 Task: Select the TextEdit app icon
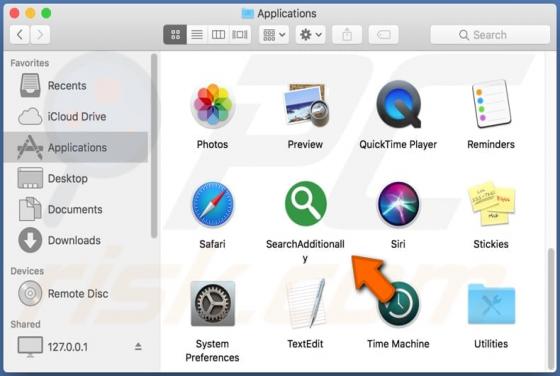click(306, 304)
